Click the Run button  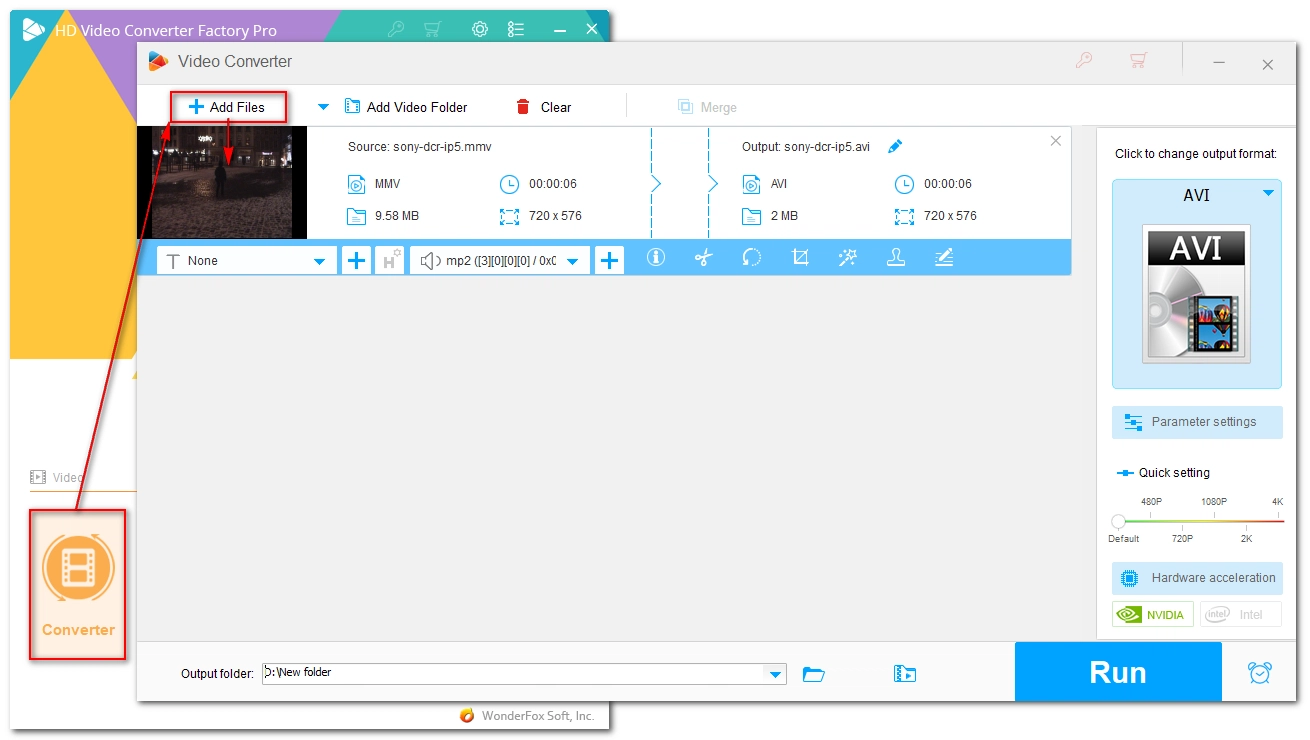(1118, 672)
